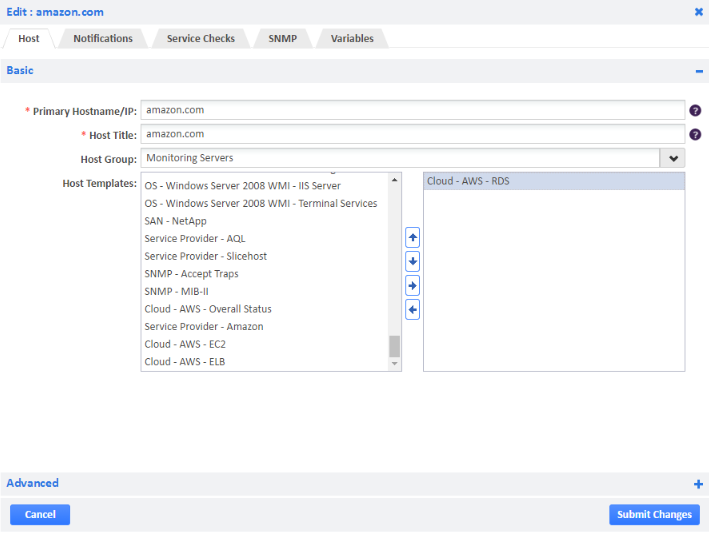Click the Host Group Monitoring Servers field
Image resolution: width=709 pixels, height=533 pixels.
pos(400,158)
